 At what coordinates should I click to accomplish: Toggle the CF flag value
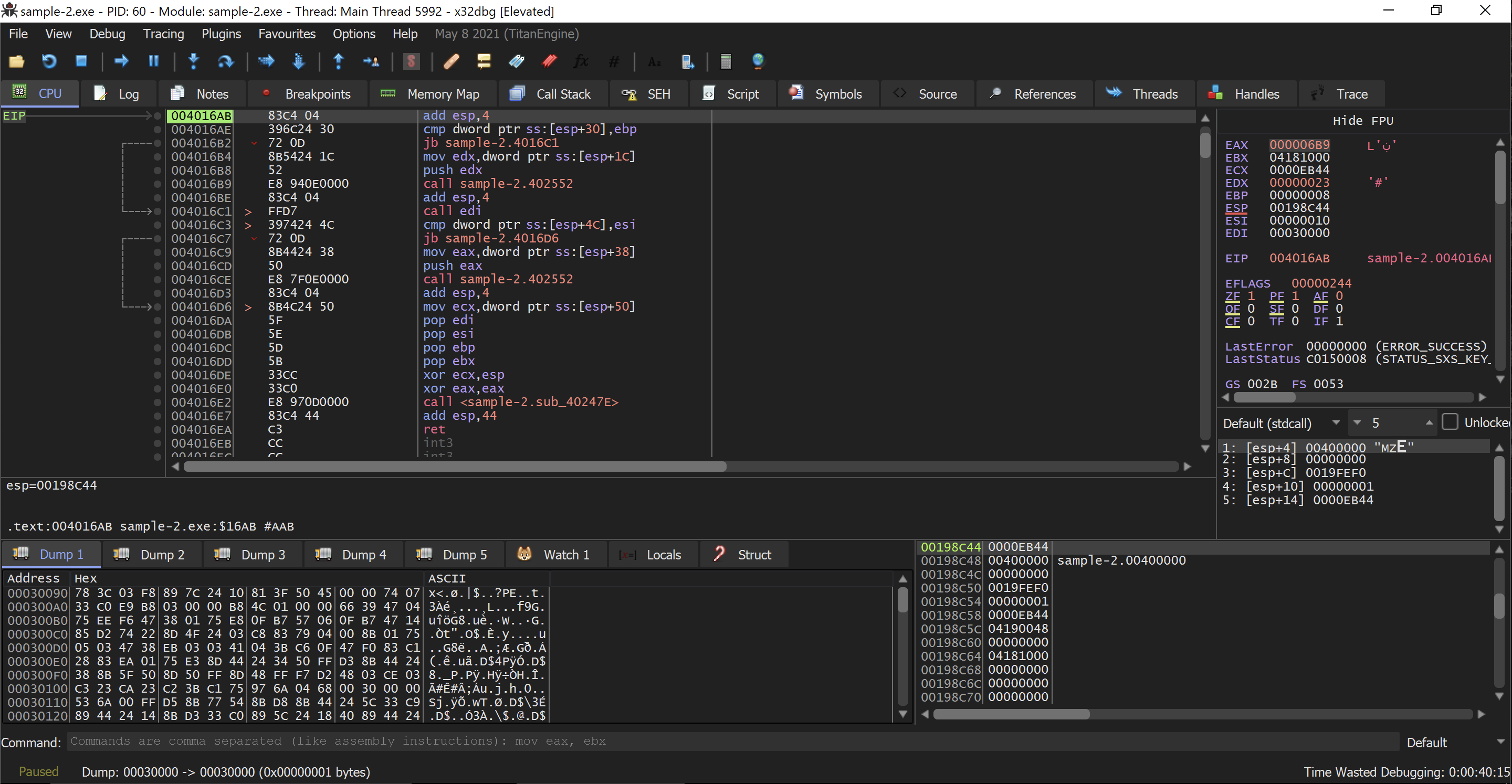[x=1251, y=322]
